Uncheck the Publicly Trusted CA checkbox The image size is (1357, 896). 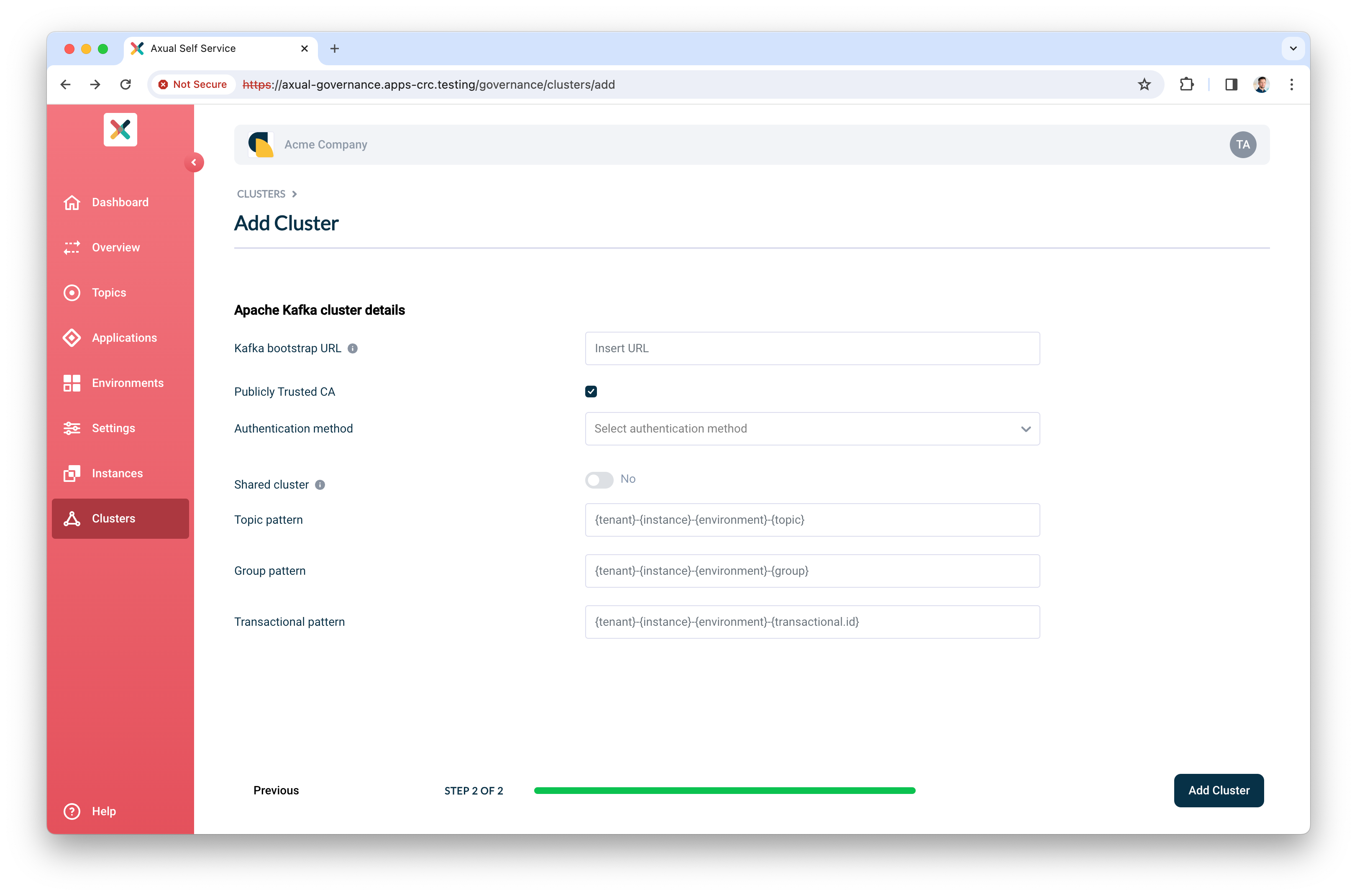coord(591,392)
